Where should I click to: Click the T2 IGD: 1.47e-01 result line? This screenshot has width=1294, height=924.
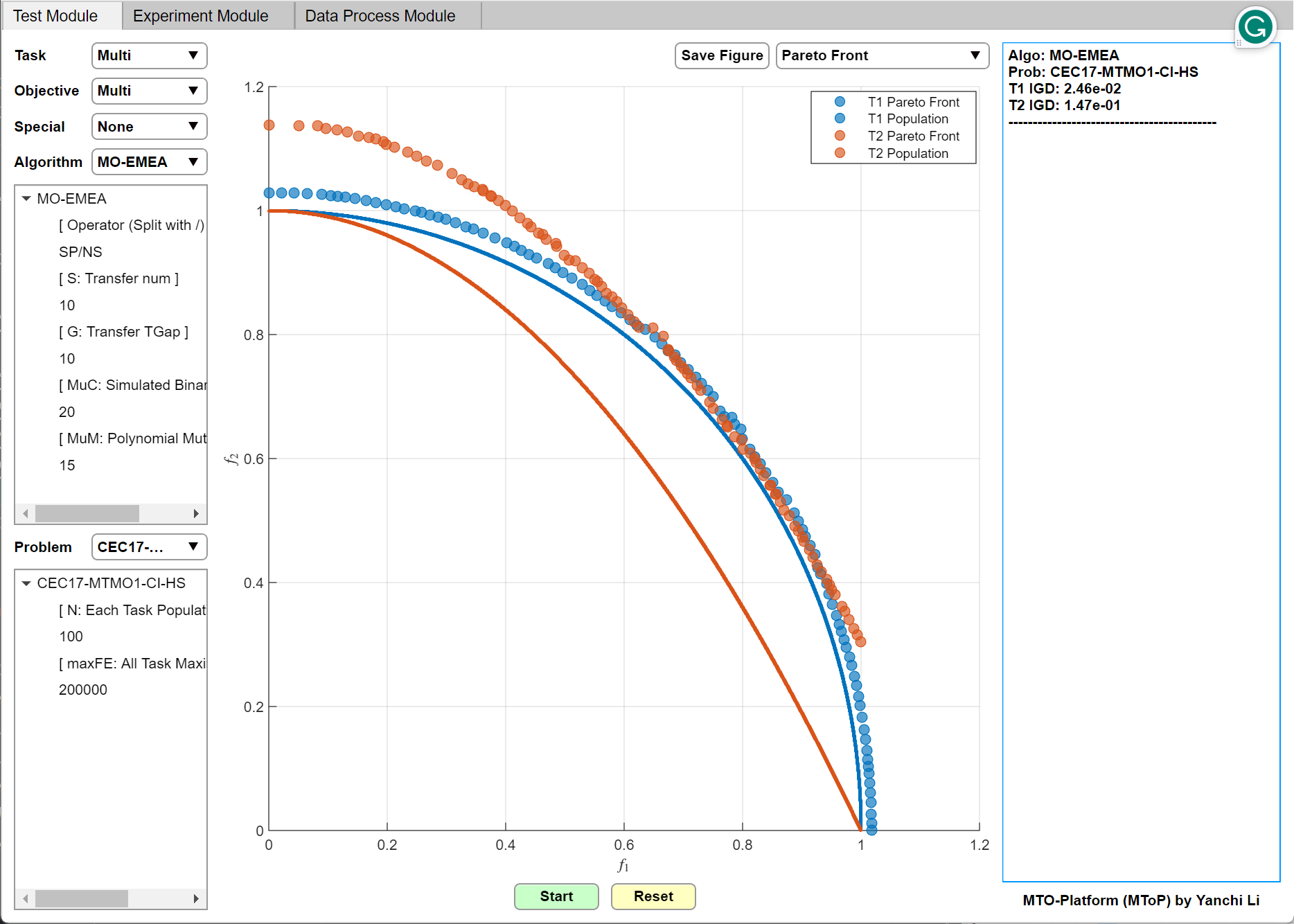(x=1065, y=105)
